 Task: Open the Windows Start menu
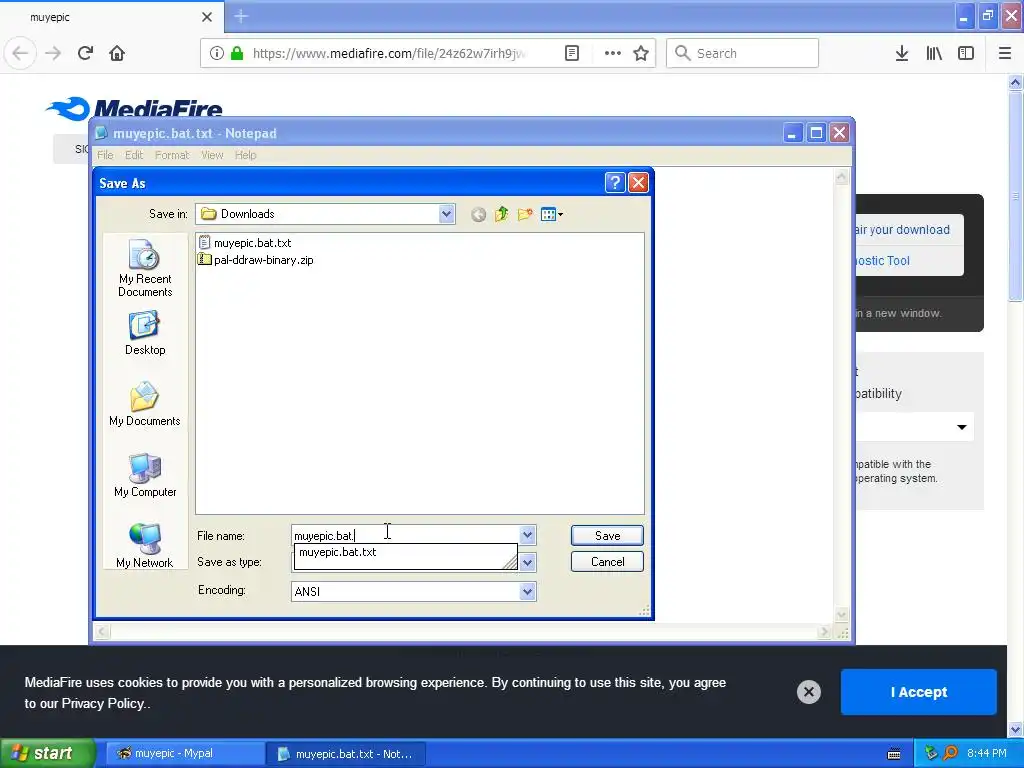pos(48,753)
